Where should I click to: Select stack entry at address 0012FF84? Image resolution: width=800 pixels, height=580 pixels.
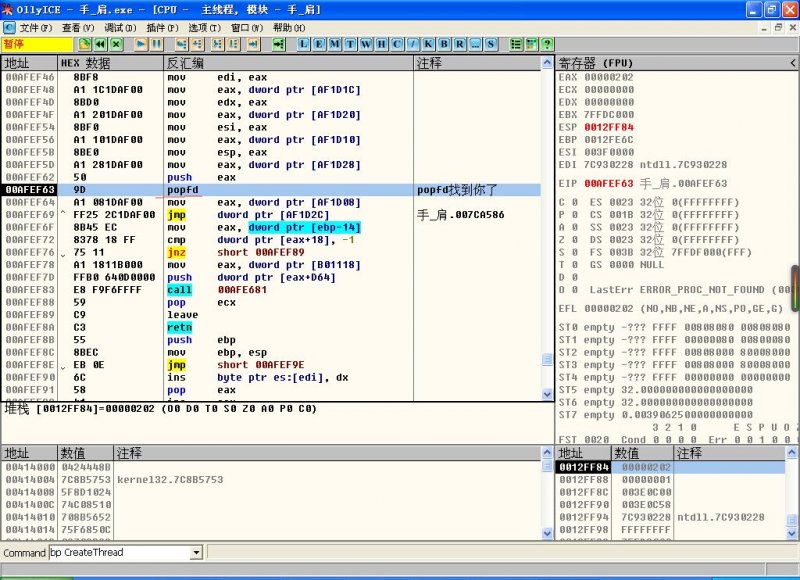coord(583,467)
